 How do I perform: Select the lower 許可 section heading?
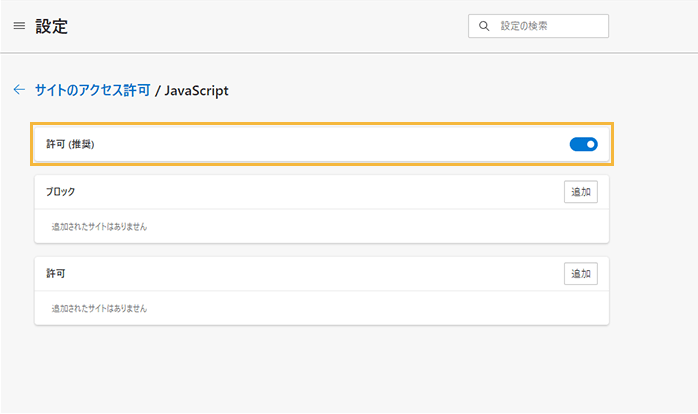(56, 273)
